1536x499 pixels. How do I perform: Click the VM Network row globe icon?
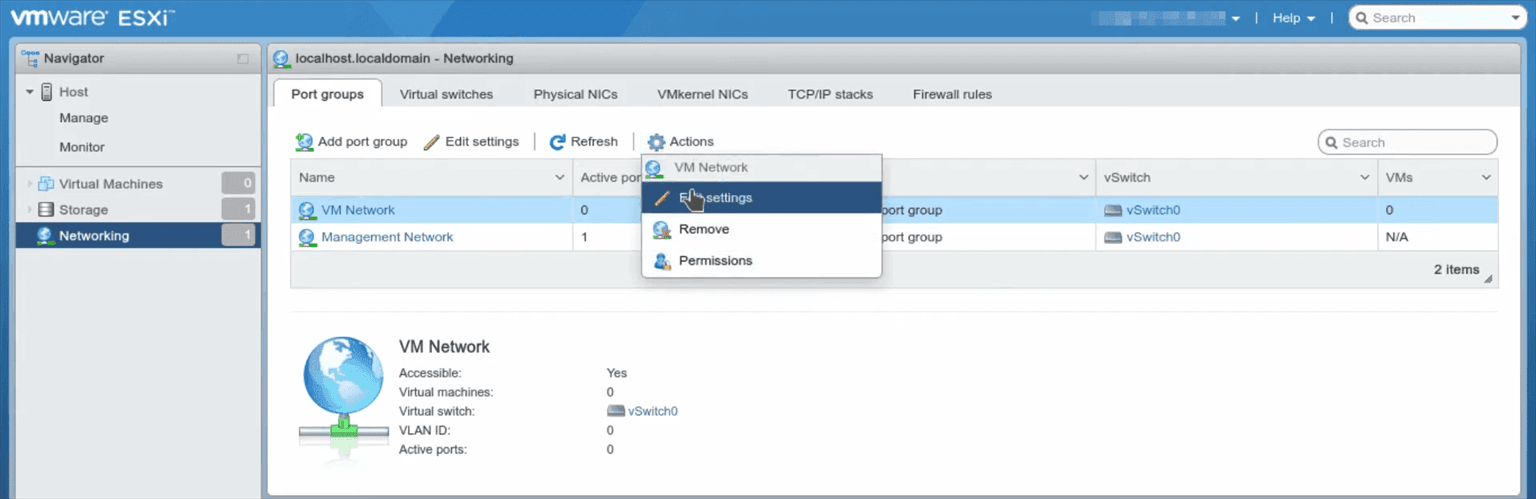(308, 211)
